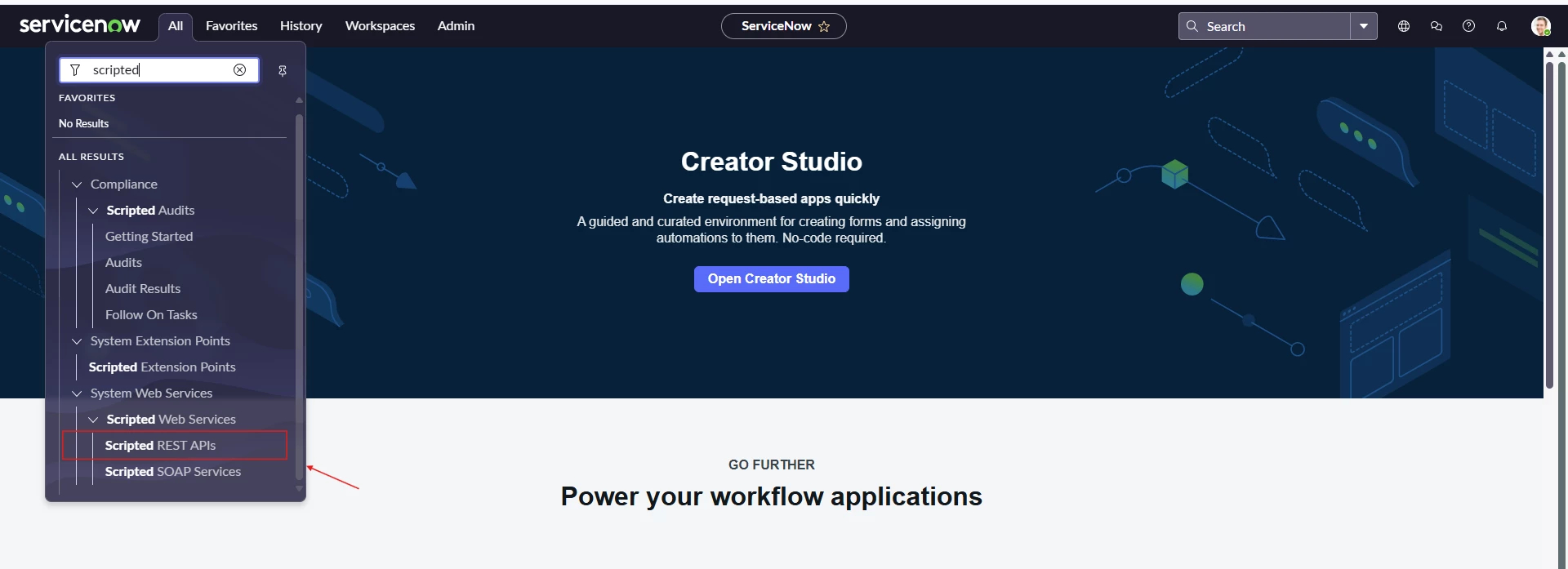Favorite the ServiceNow page star icon

(824, 26)
